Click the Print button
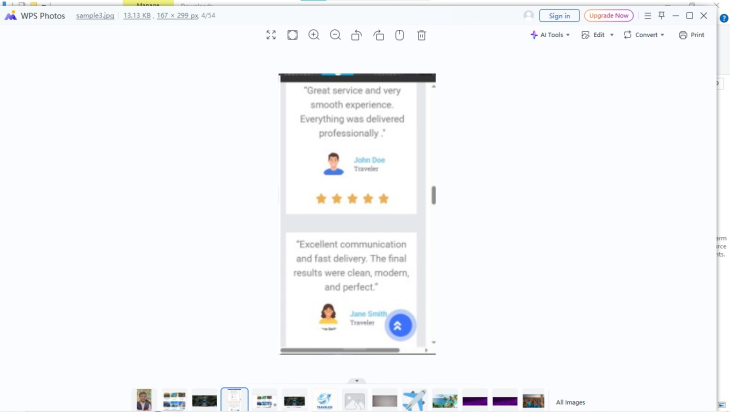This screenshot has height=412, width=730. [x=691, y=35]
